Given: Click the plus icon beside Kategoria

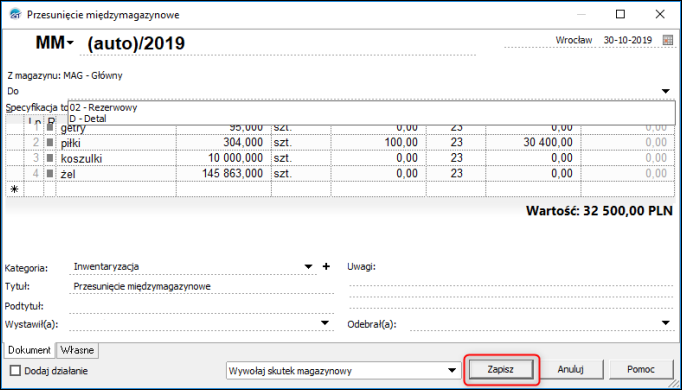Looking at the screenshot, I should point(326,267).
